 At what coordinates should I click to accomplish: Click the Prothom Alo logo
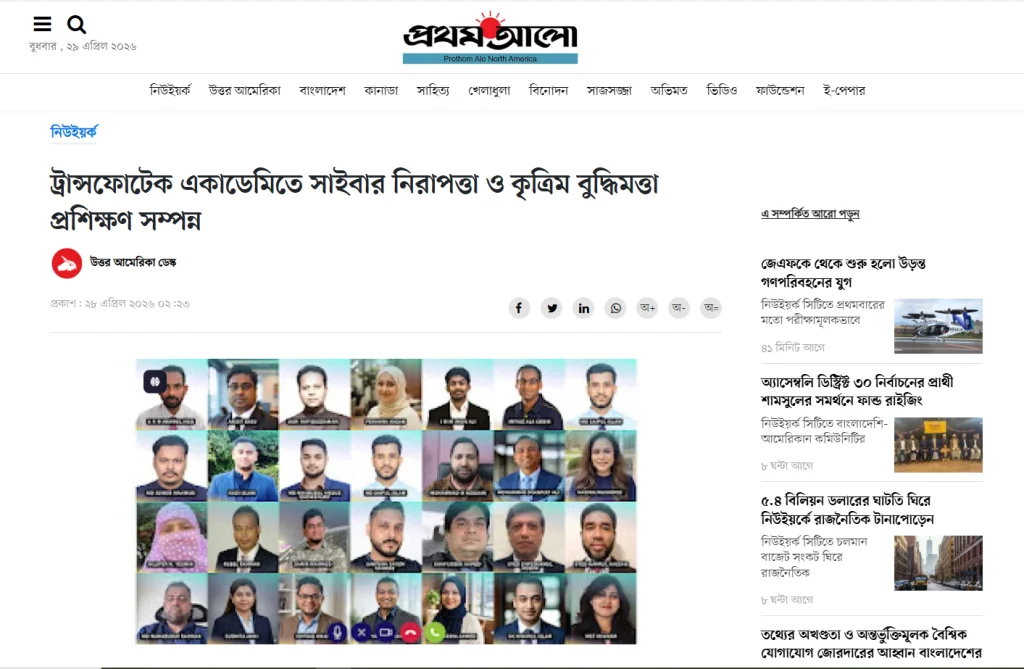pyautogui.click(x=490, y=38)
